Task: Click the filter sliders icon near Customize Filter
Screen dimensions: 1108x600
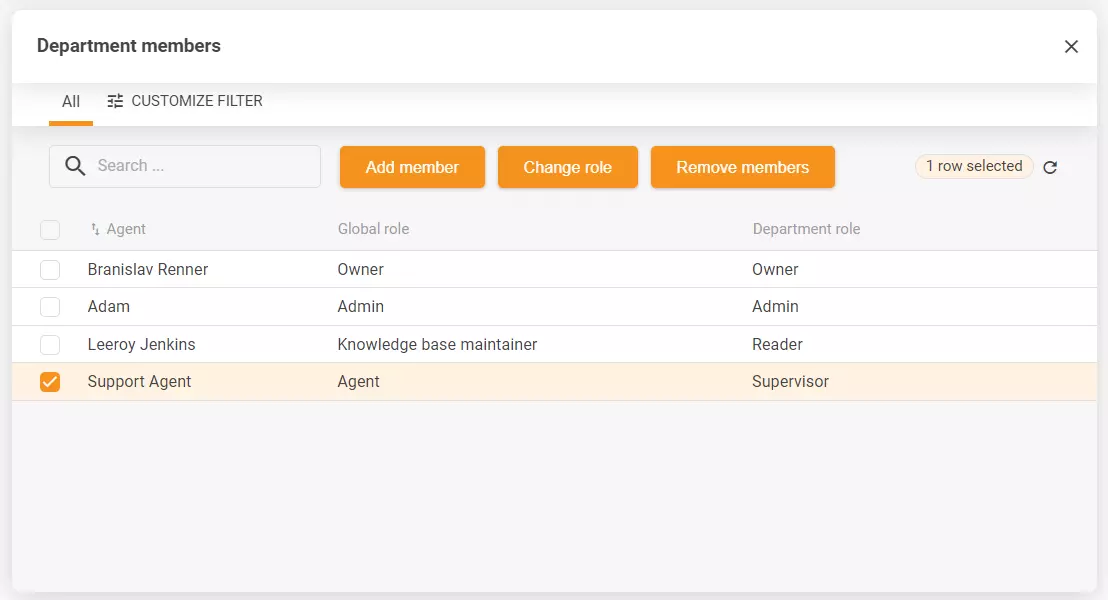Action: pos(115,101)
